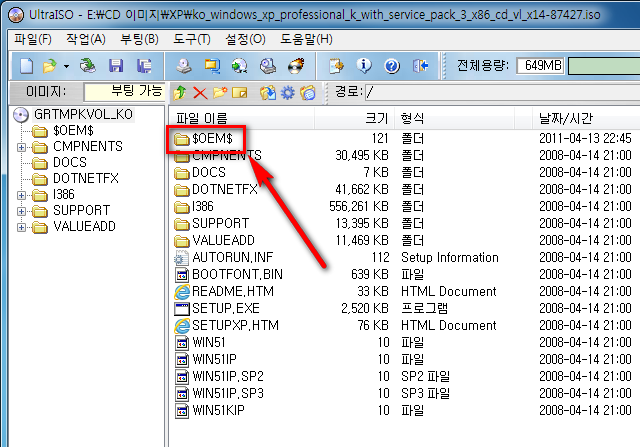The width and height of the screenshot is (640, 447).
Task: Click the notepad with puzzle piece icon
Action: click(336, 66)
